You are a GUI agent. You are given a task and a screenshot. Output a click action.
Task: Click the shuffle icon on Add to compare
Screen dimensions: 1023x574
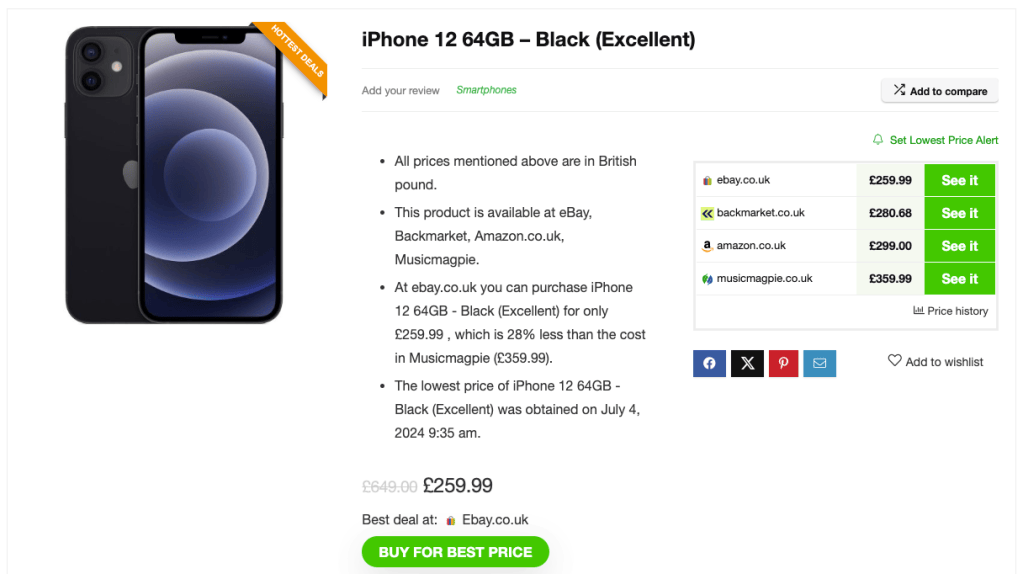tap(899, 90)
